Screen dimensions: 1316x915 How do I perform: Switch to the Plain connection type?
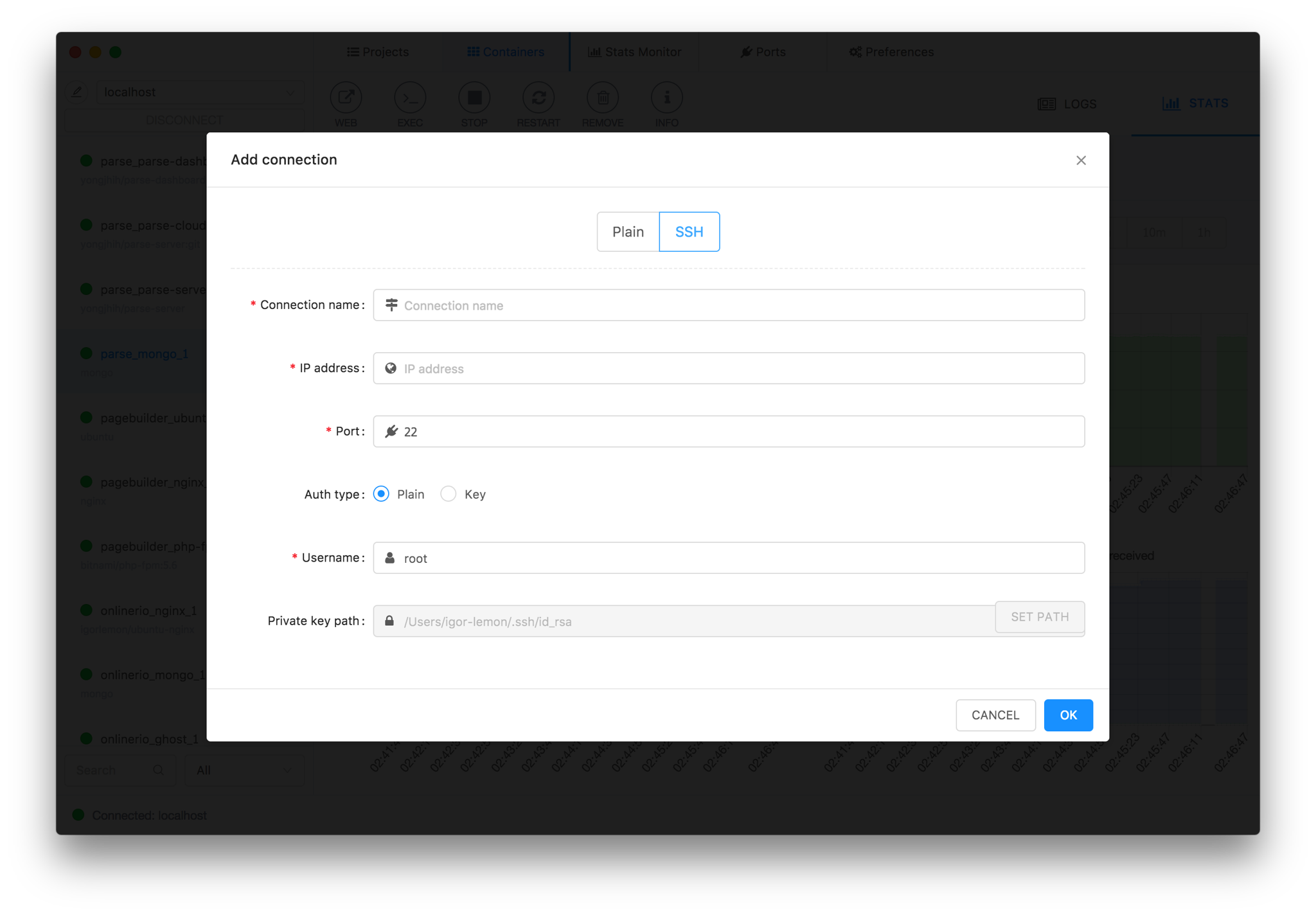coord(628,231)
